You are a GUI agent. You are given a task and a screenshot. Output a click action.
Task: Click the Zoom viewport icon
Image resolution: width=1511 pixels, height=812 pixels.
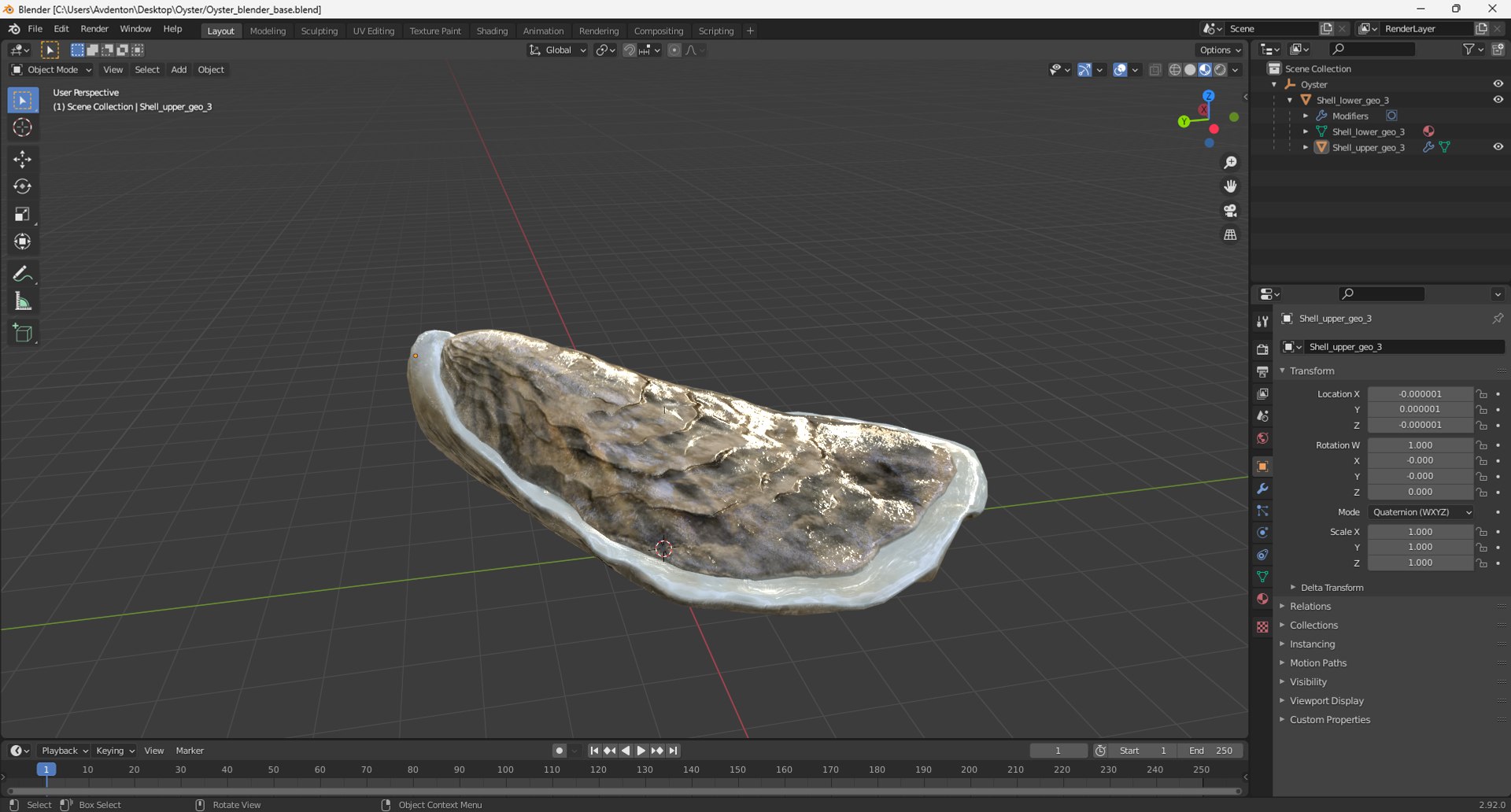pos(1230,162)
